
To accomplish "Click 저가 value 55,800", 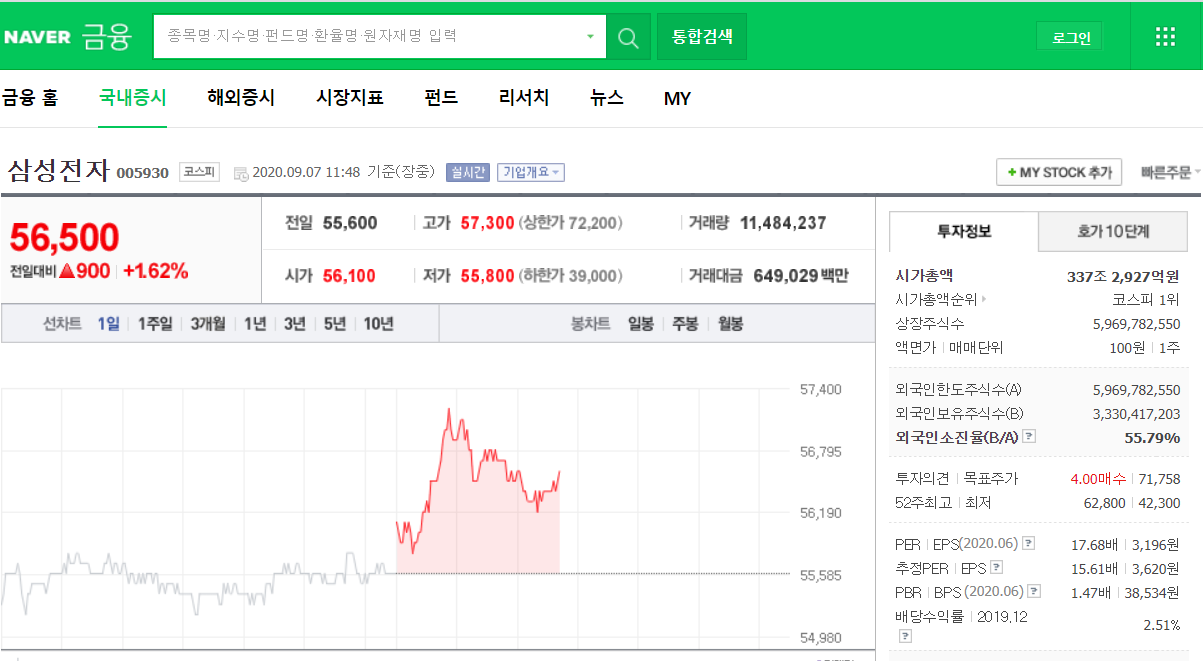I will coord(487,275).
